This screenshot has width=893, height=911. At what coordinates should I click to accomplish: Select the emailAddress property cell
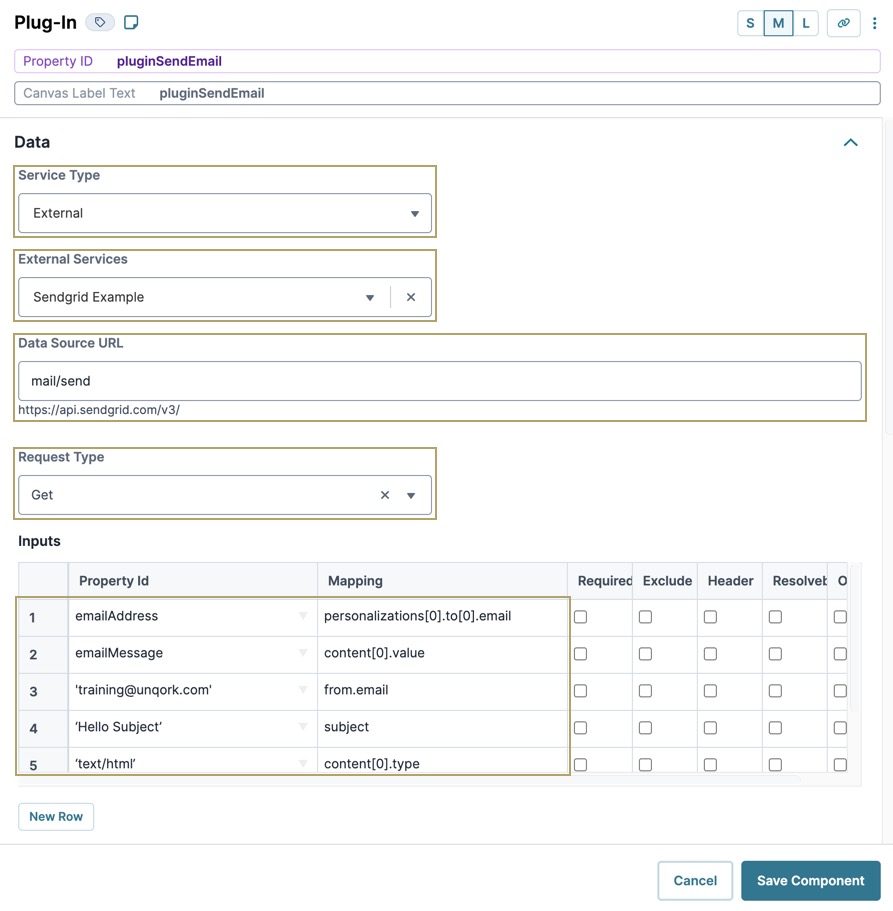pyautogui.click(x=193, y=616)
